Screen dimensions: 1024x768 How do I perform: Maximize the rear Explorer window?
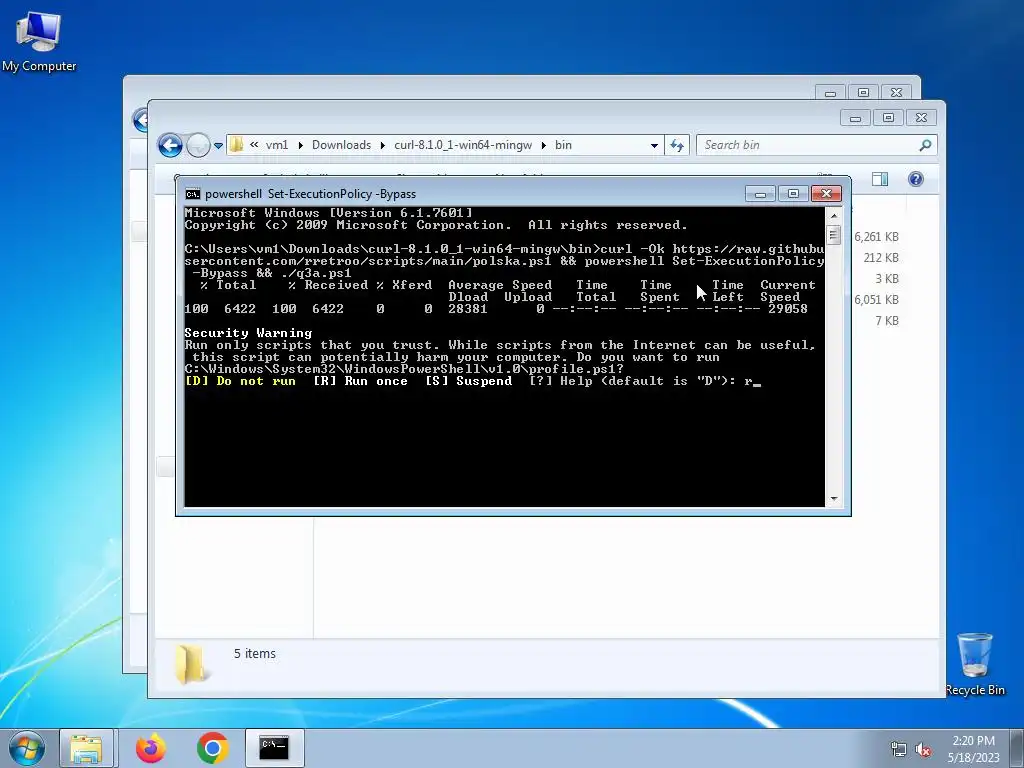click(863, 93)
